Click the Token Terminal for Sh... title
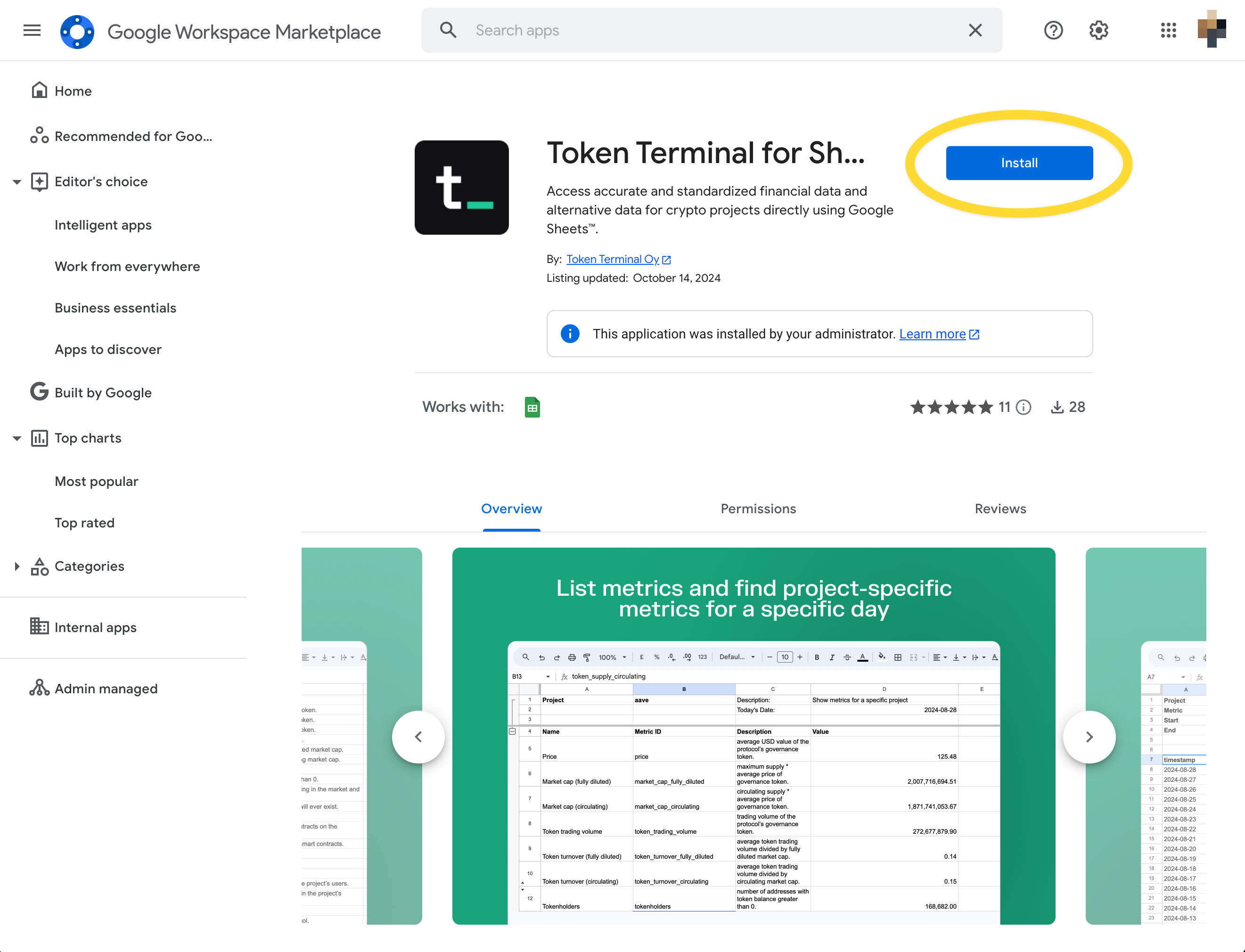The width and height of the screenshot is (1245, 952). (x=705, y=153)
